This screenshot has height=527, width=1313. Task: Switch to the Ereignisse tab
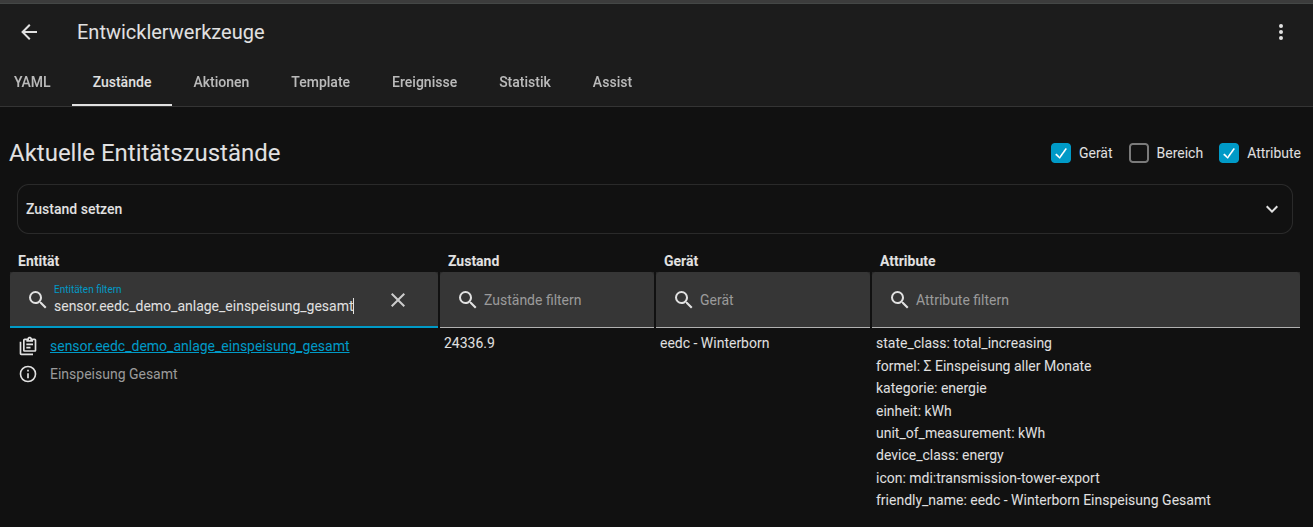pyautogui.click(x=425, y=82)
